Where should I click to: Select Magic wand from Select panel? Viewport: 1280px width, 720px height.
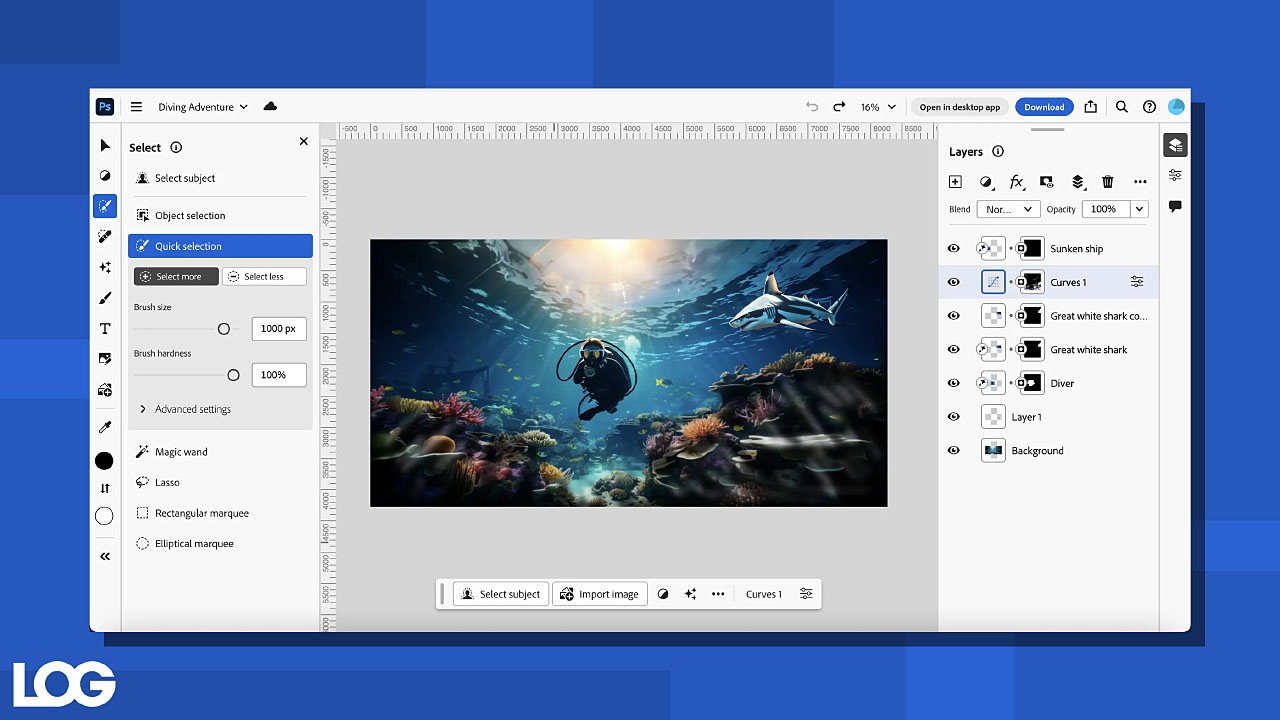181,452
